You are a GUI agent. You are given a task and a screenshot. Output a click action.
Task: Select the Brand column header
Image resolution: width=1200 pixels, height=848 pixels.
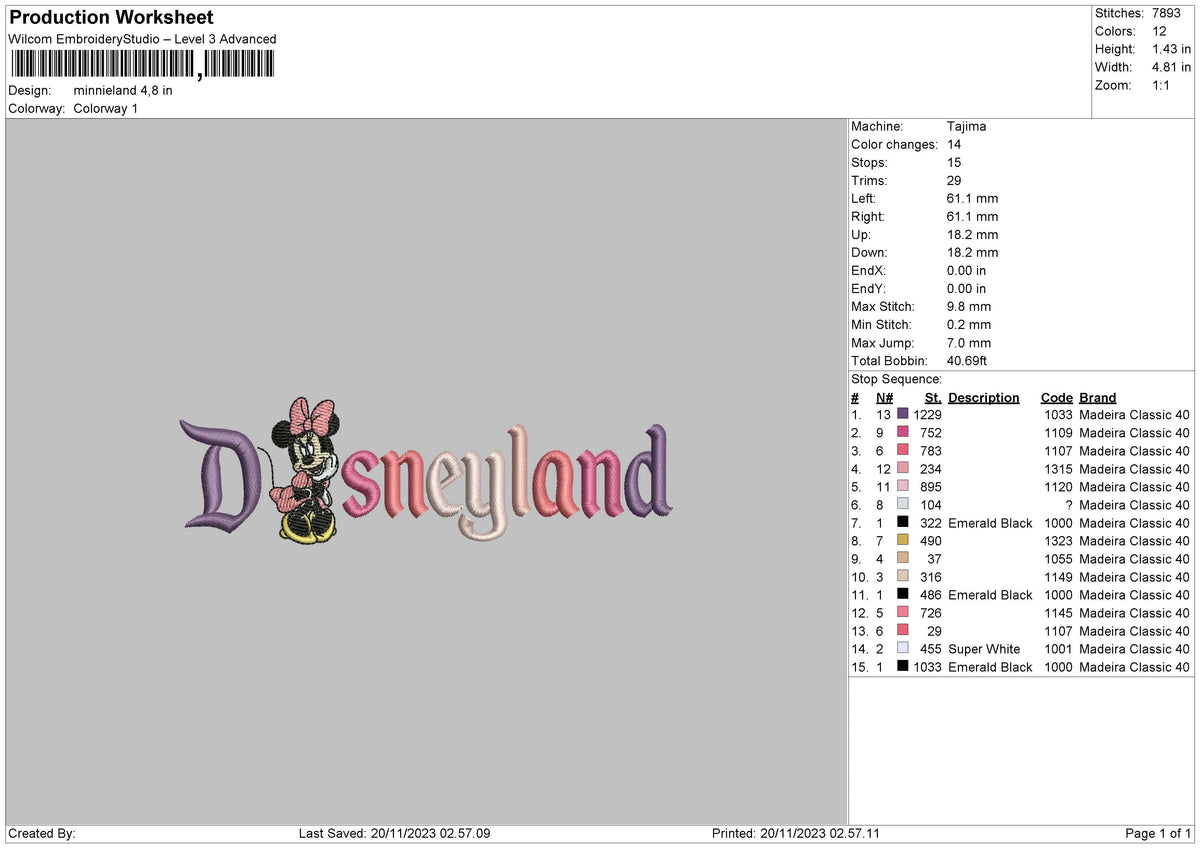[x=1097, y=397]
